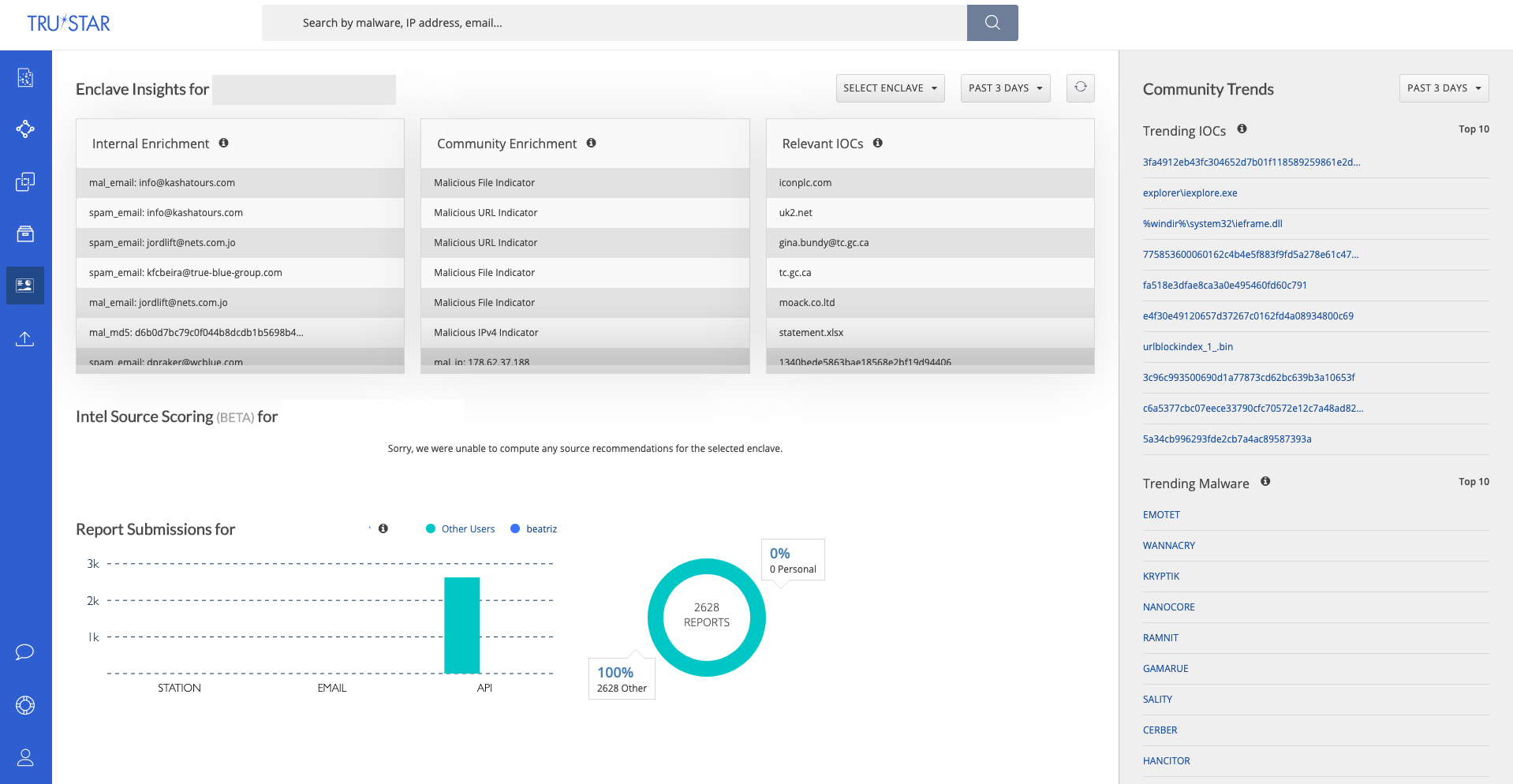Open the user profile sidebar icon
The width and height of the screenshot is (1513, 784).
click(25, 758)
